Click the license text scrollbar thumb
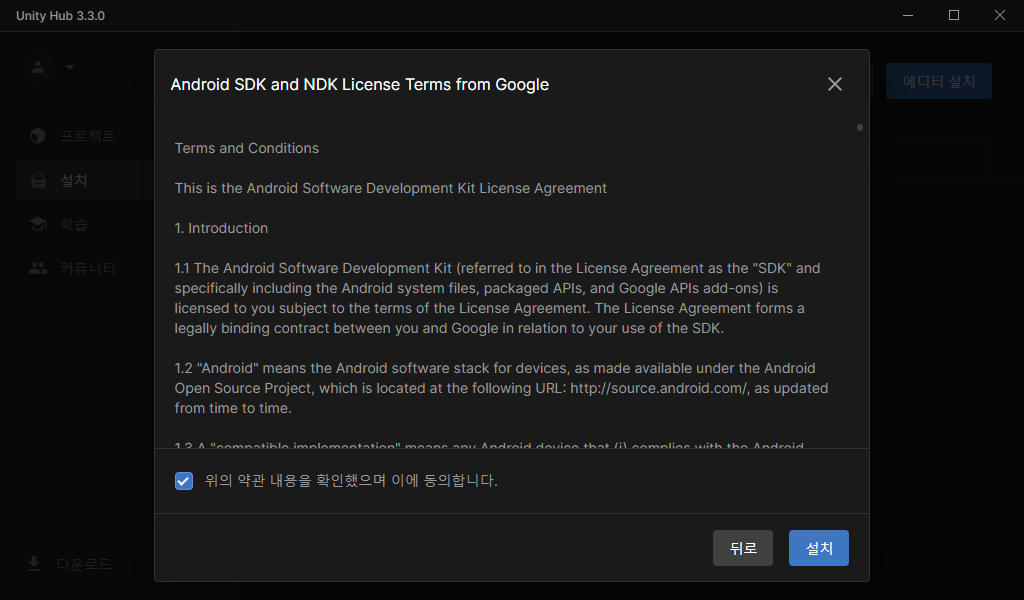Screen dimensions: 1024x600 click(859, 127)
